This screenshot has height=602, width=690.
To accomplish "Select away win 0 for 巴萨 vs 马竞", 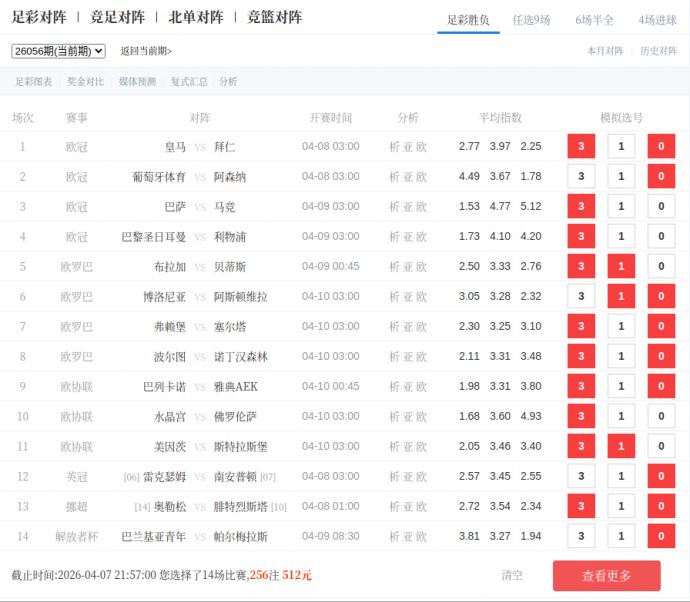I will 661,207.
